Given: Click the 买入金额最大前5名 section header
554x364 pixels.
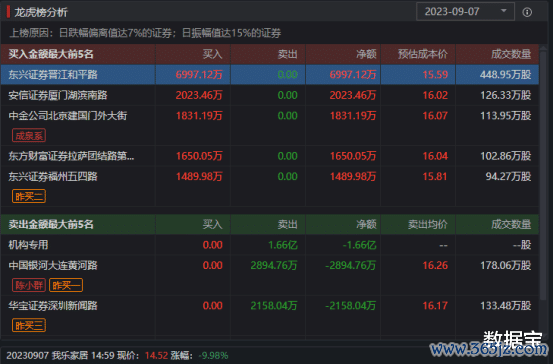Looking at the screenshot, I should pos(51,54).
